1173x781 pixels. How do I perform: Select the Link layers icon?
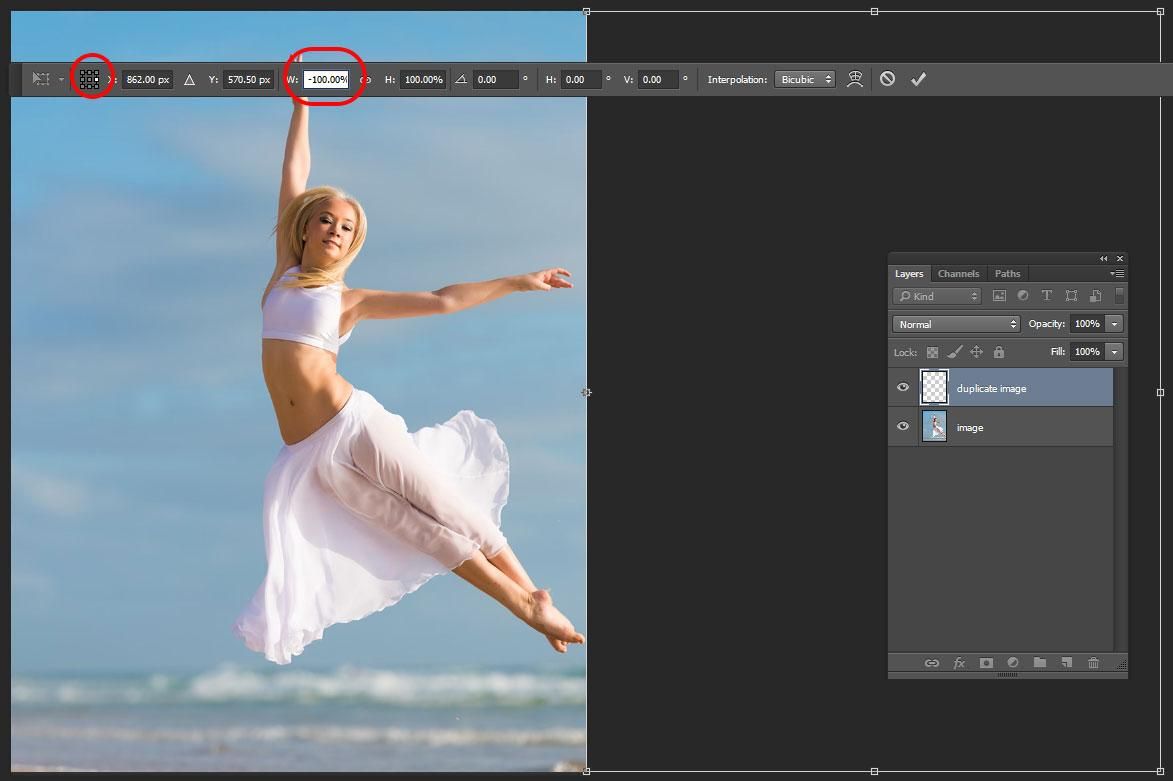(932, 662)
